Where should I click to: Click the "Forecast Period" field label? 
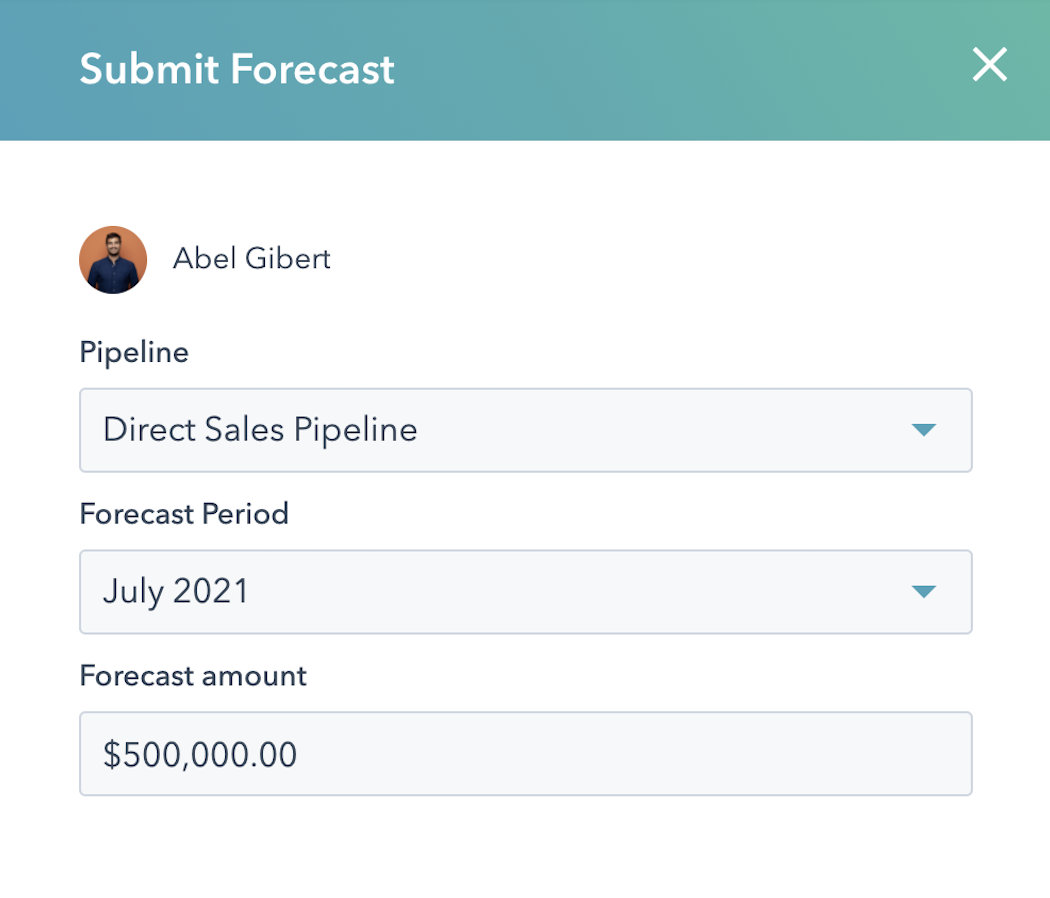(184, 514)
